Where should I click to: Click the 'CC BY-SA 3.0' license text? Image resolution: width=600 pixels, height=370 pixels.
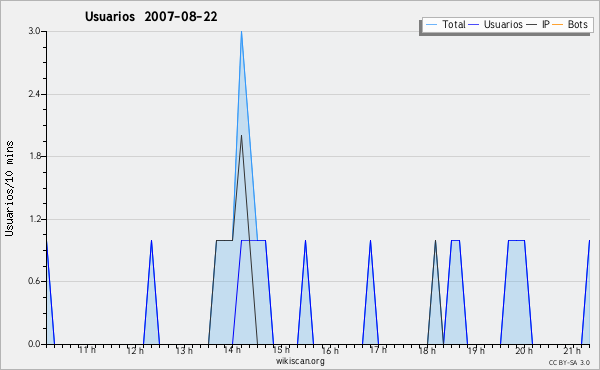click(569, 363)
